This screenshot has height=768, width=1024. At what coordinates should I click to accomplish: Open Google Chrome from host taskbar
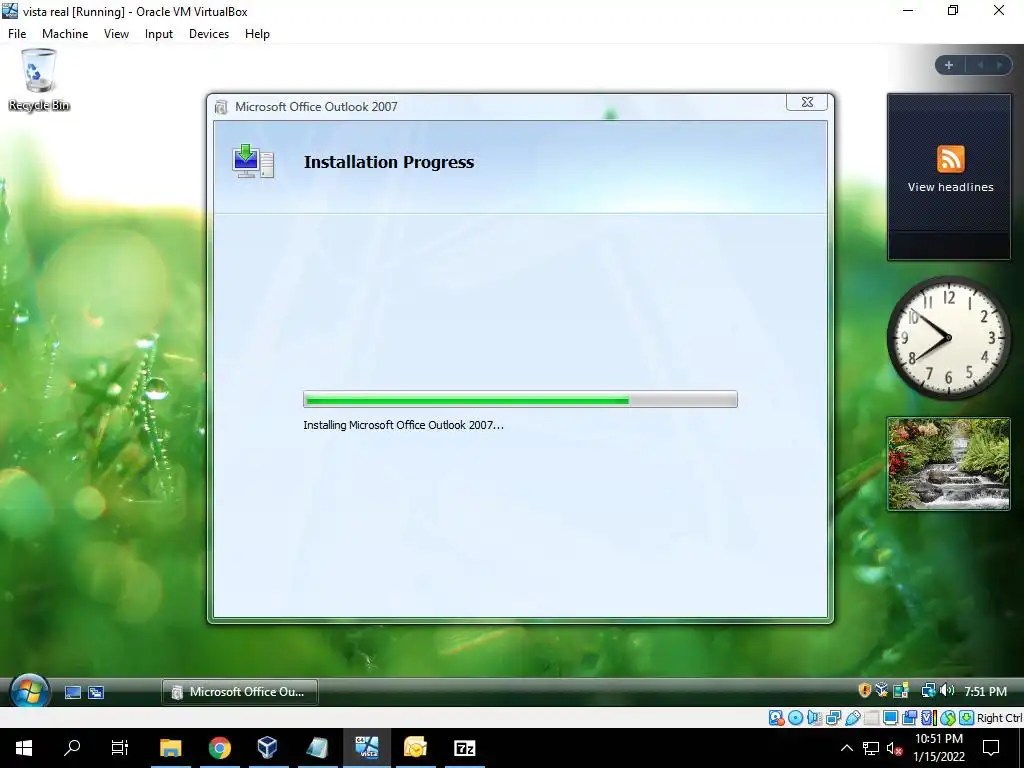tap(220, 748)
